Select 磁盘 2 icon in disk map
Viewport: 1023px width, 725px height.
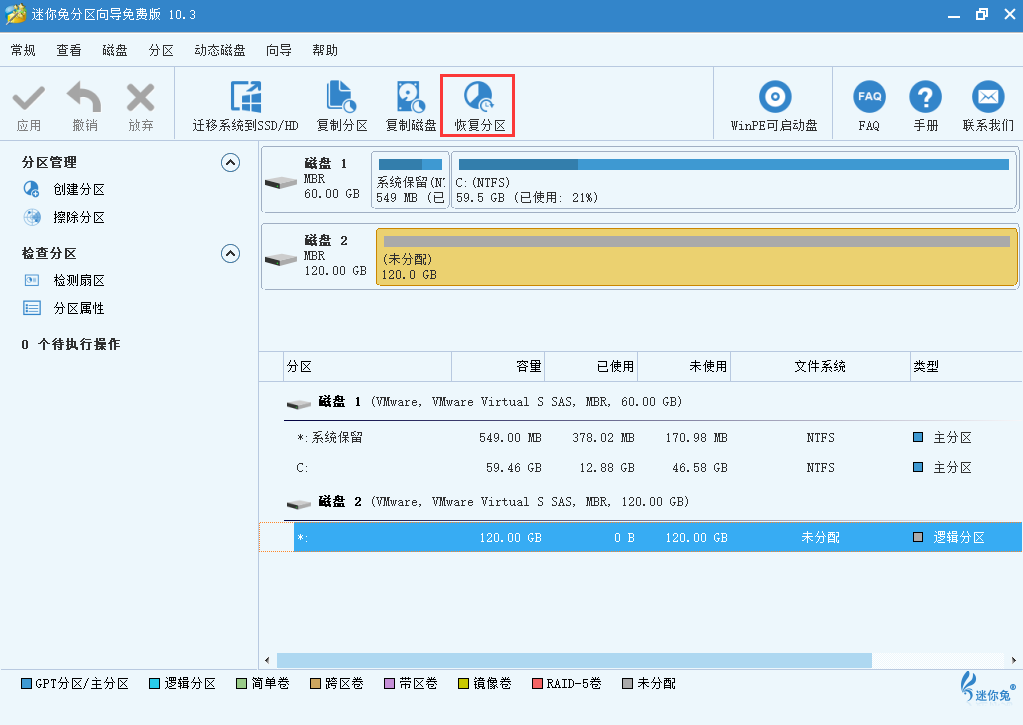(x=281, y=260)
